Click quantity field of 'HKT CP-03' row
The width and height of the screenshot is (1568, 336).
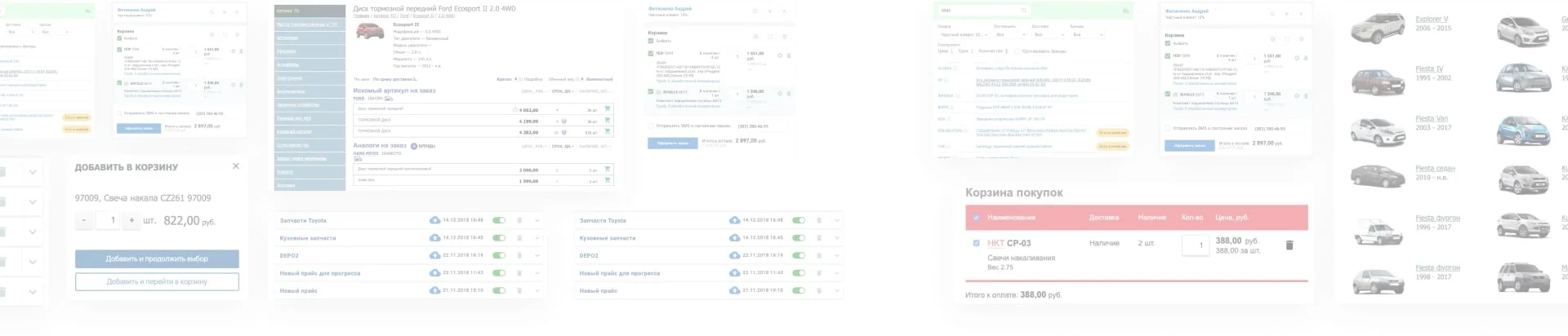pyautogui.click(x=1196, y=245)
